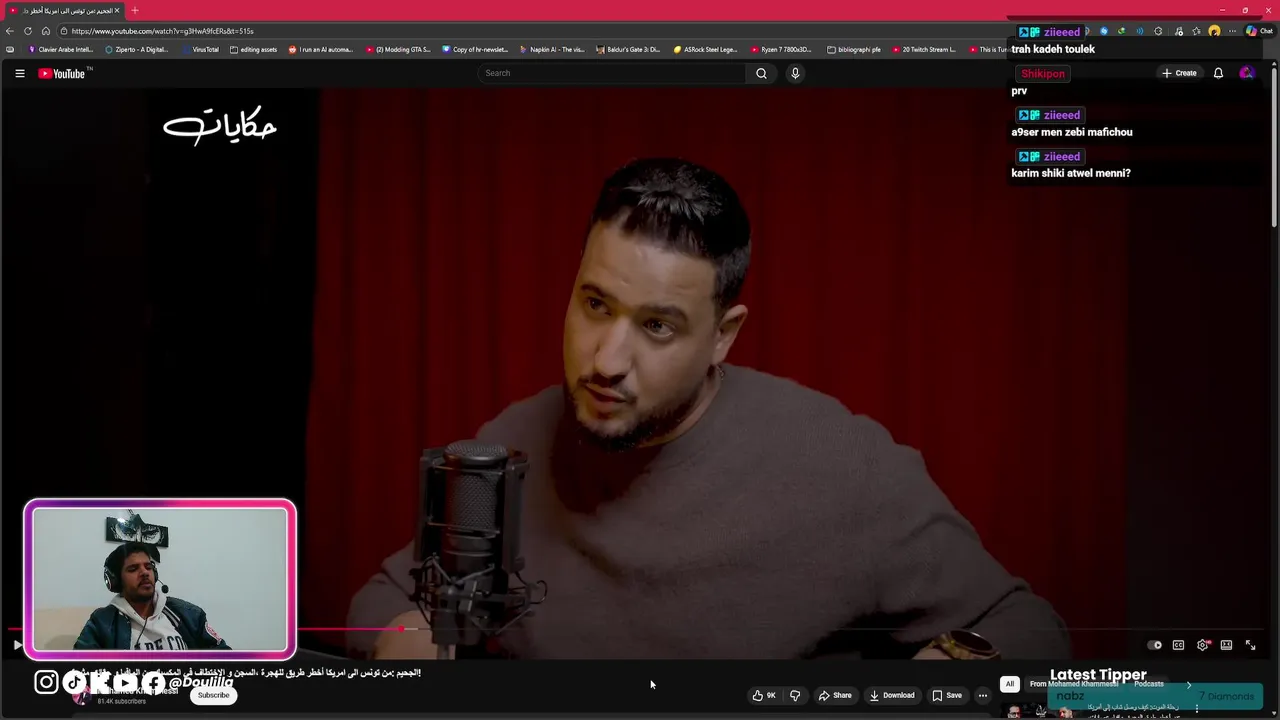Open the more actions three-dot menu
The width and height of the screenshot is (1280, 720).
[983, 695]
